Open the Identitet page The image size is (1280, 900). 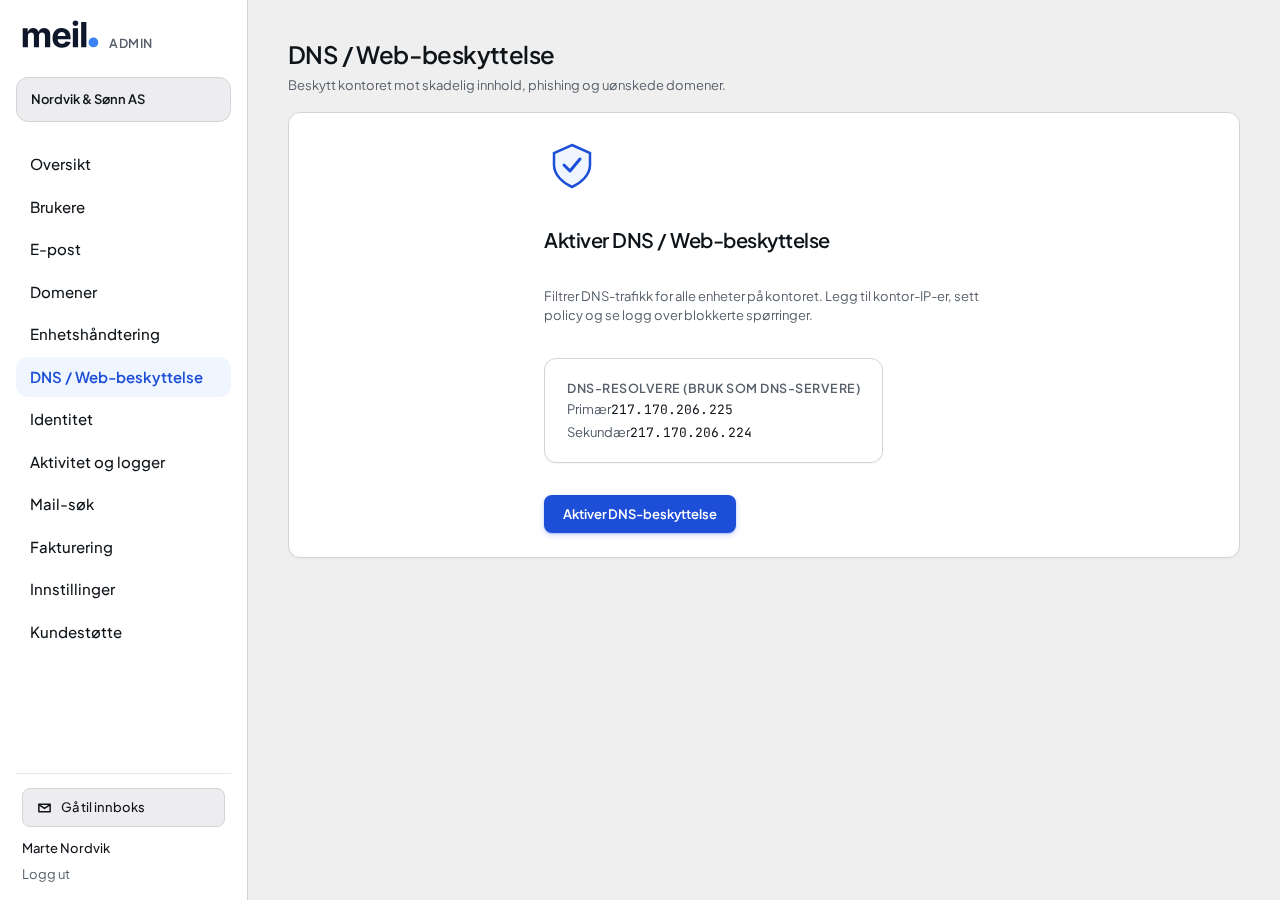click(x=123, y=420)
